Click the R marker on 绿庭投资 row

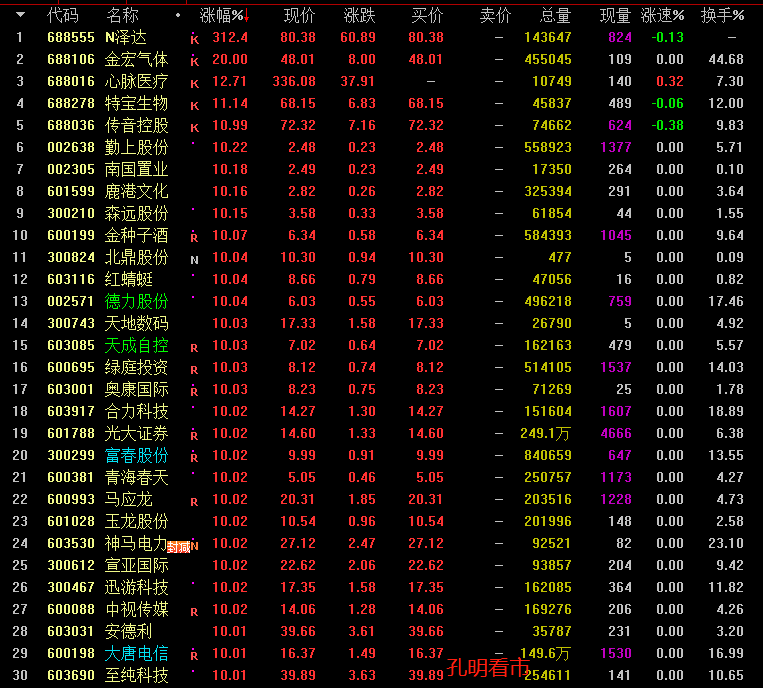click(x=194, y=370)
